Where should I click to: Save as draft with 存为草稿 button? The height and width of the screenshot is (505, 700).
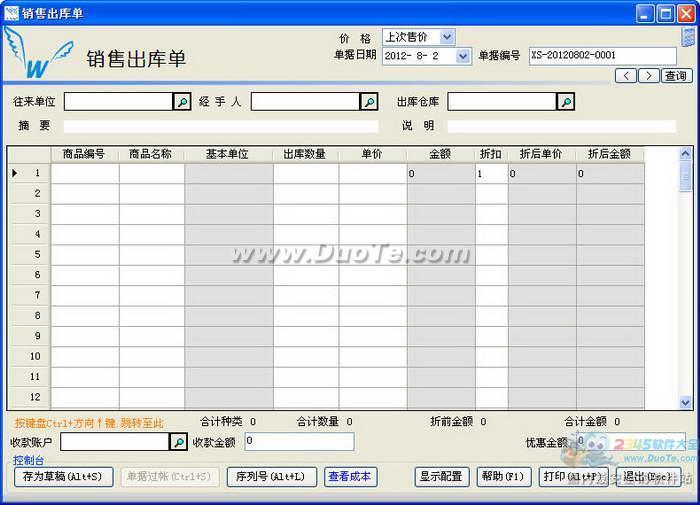click(62, 477)
